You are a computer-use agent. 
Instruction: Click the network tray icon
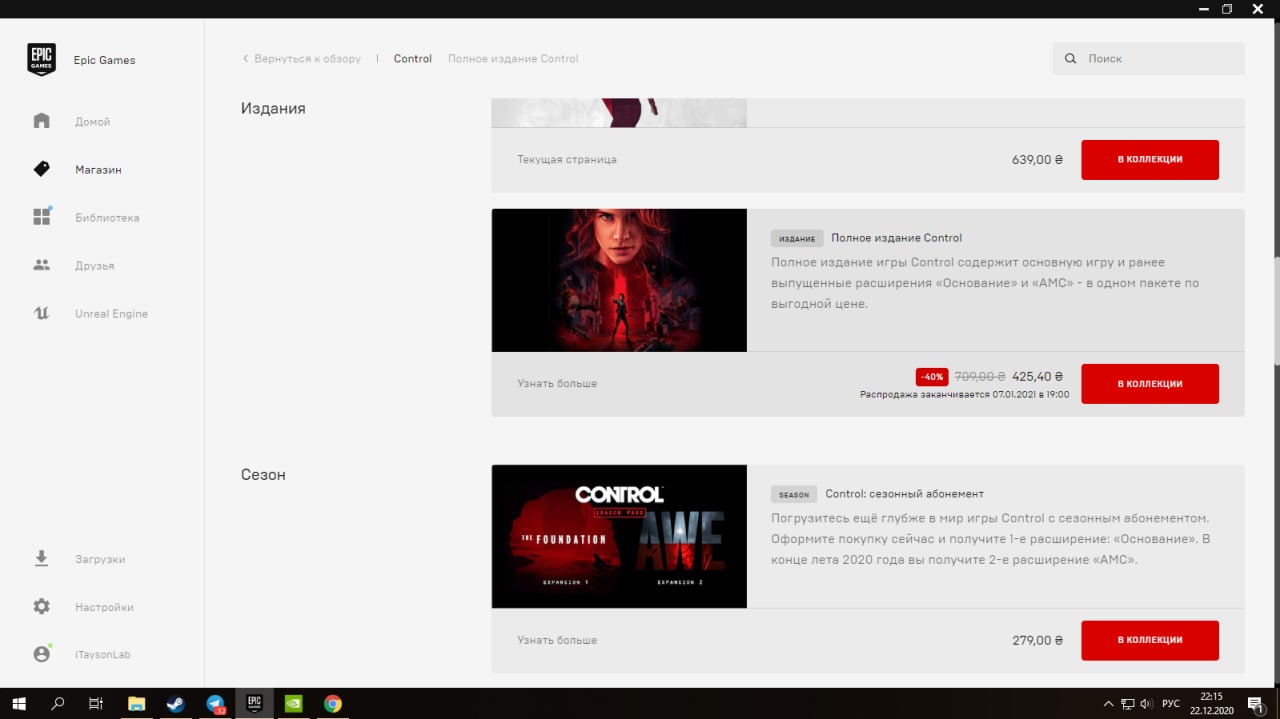click(x=1127, y=703)
